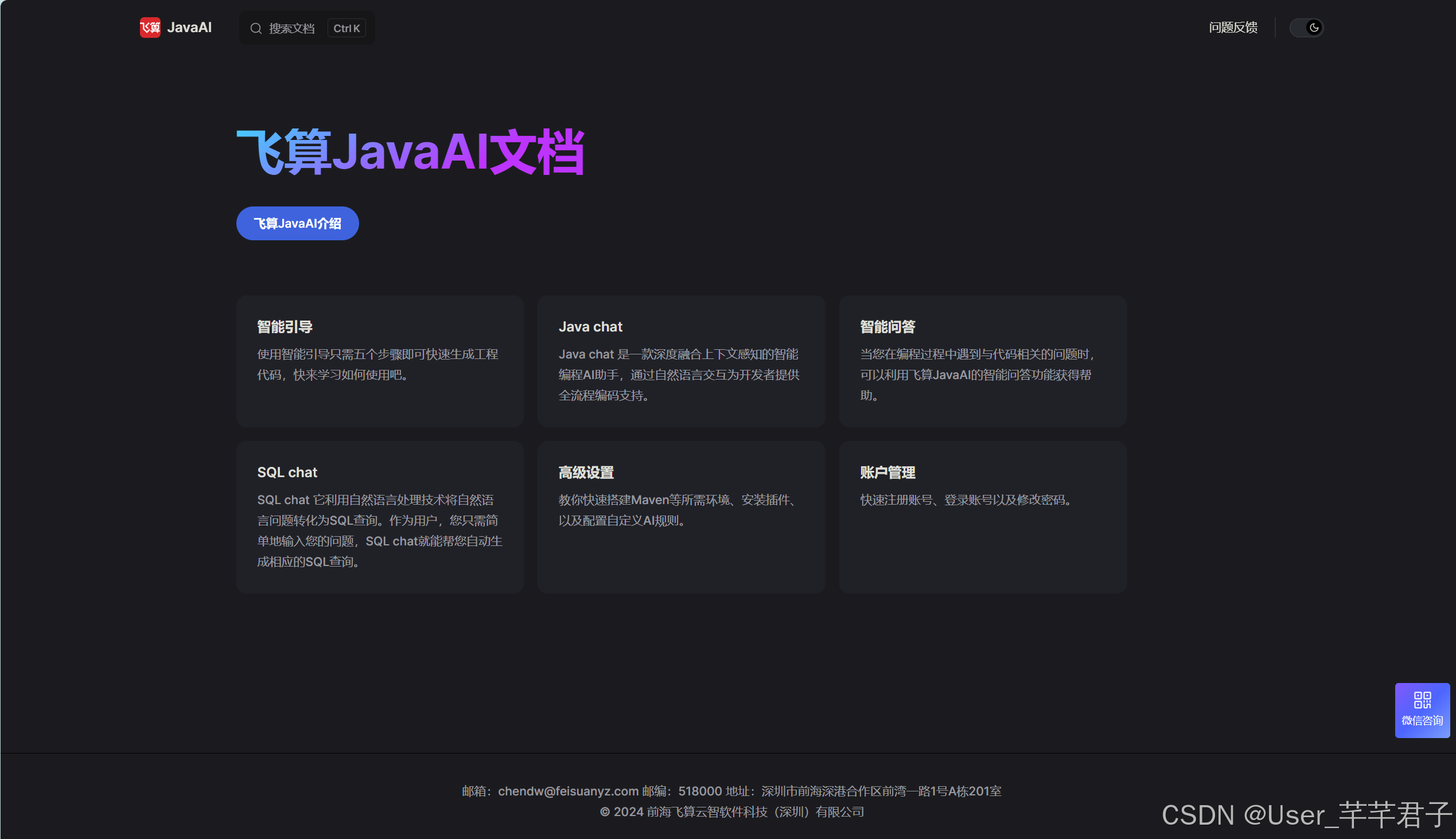Click the QR code icon in 微信咨询 widget
The image size is (1456, 839).
tap(1422, 700)
